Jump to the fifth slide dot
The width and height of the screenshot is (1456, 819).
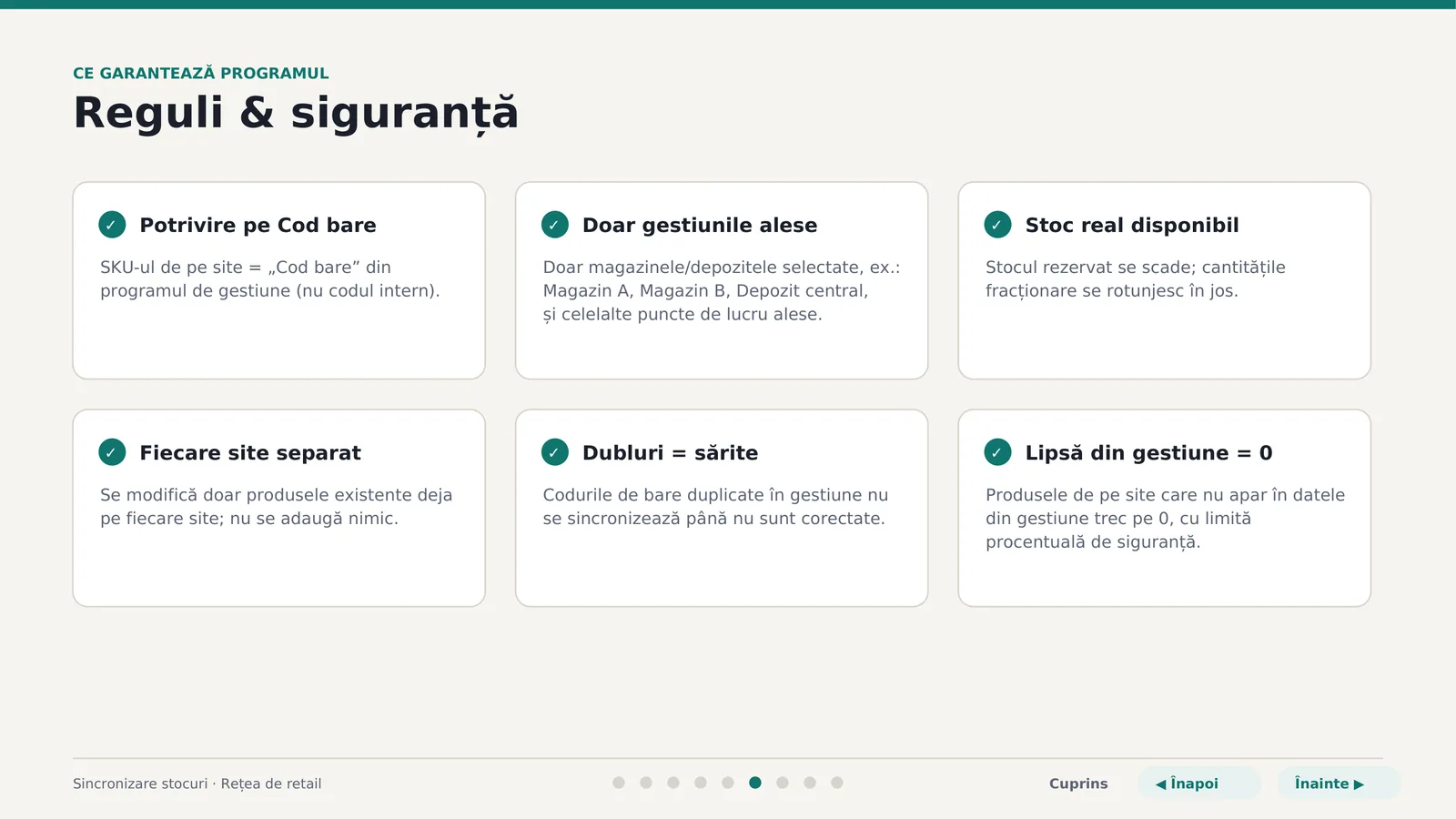728,783
